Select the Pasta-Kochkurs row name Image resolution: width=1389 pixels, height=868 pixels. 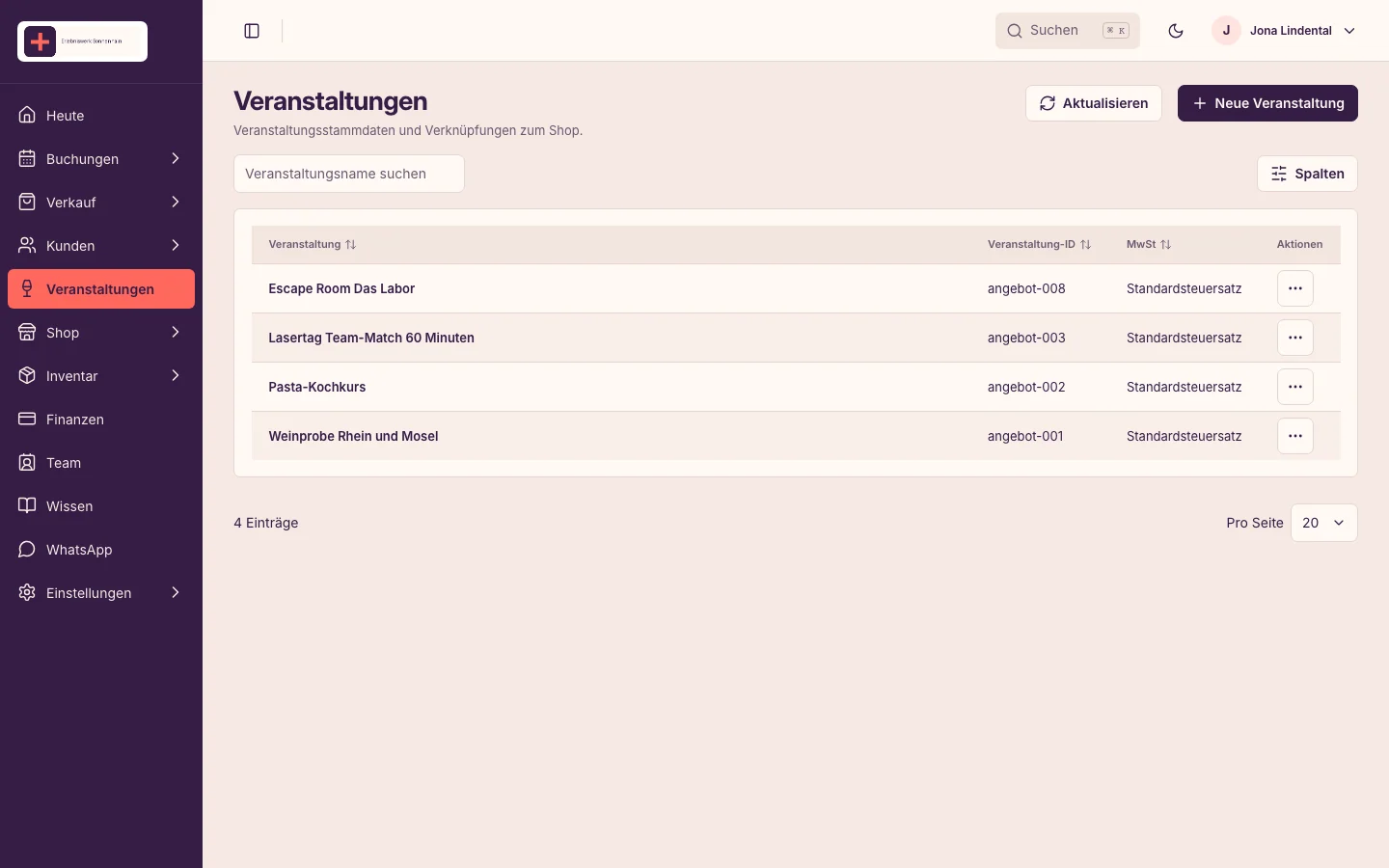tap(317, 387)
